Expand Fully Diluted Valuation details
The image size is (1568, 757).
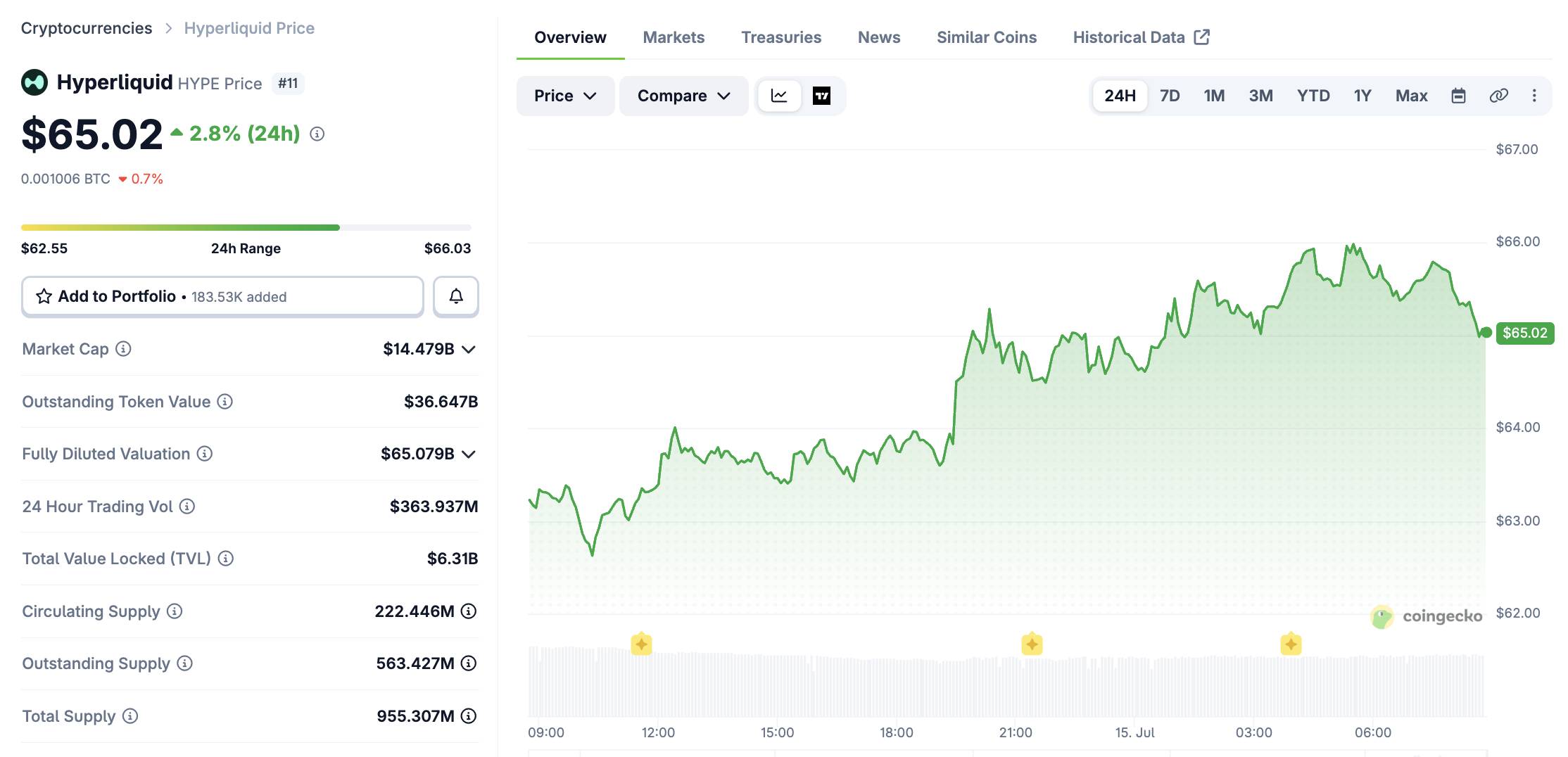tap(469, 454)
